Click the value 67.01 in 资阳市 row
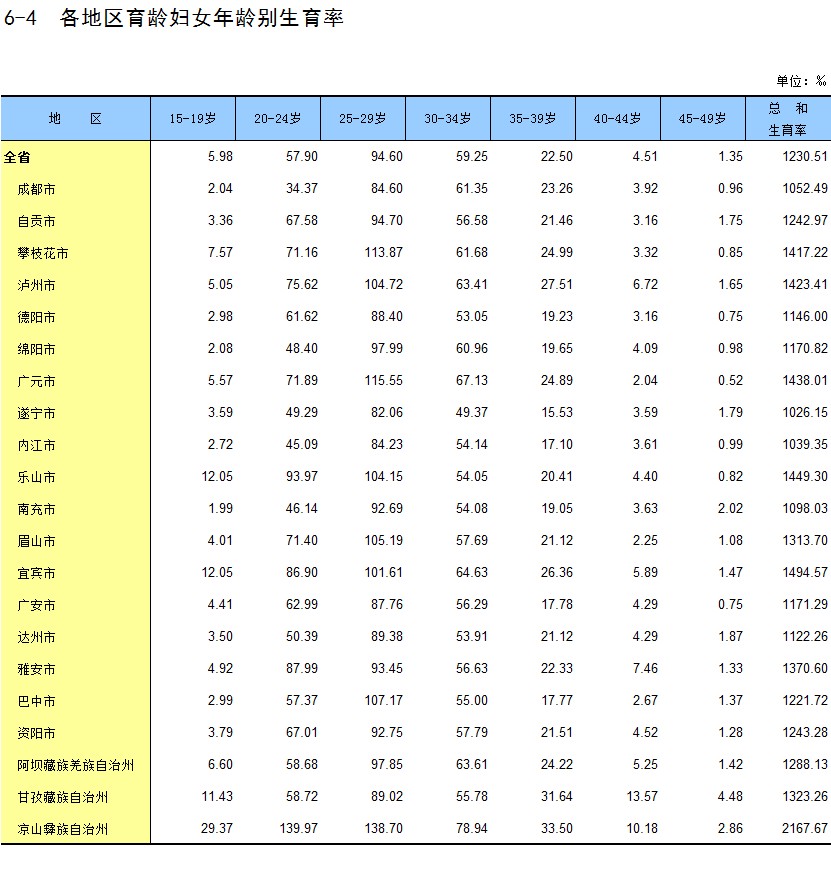Viewport: 831px width, 877px height. tap(302, 732)
